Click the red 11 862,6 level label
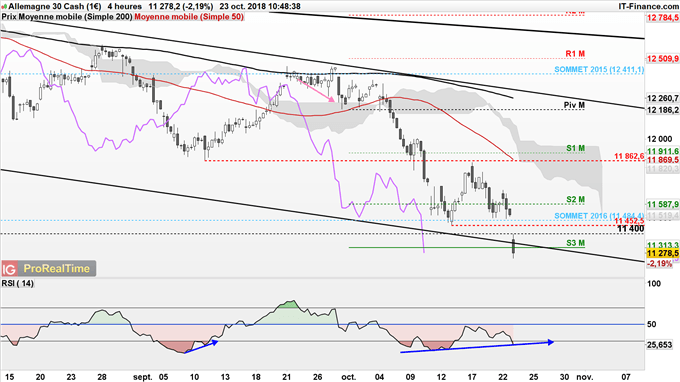The width and height of the screenshot is (680, 382). pos(629,156)
